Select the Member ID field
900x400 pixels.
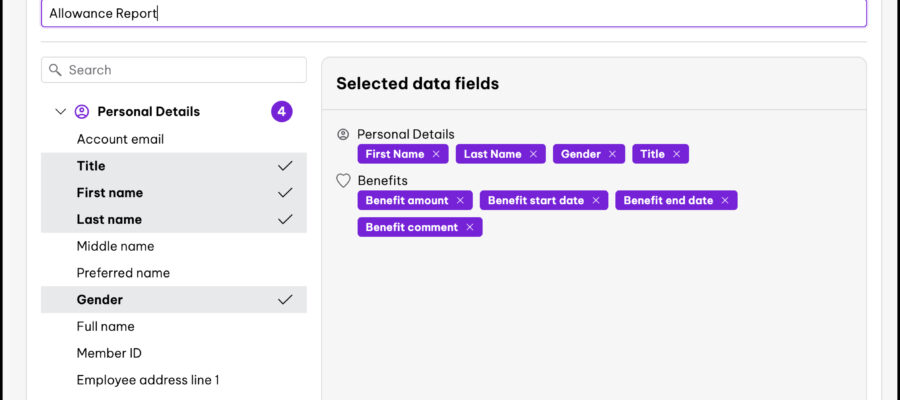click(174, 353)
